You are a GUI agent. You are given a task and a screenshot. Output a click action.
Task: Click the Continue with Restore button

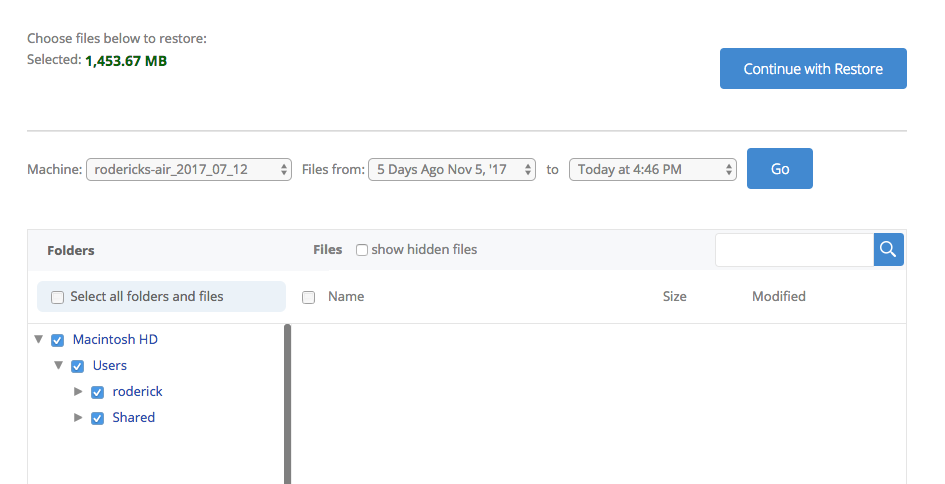click(x=813, y=69)
